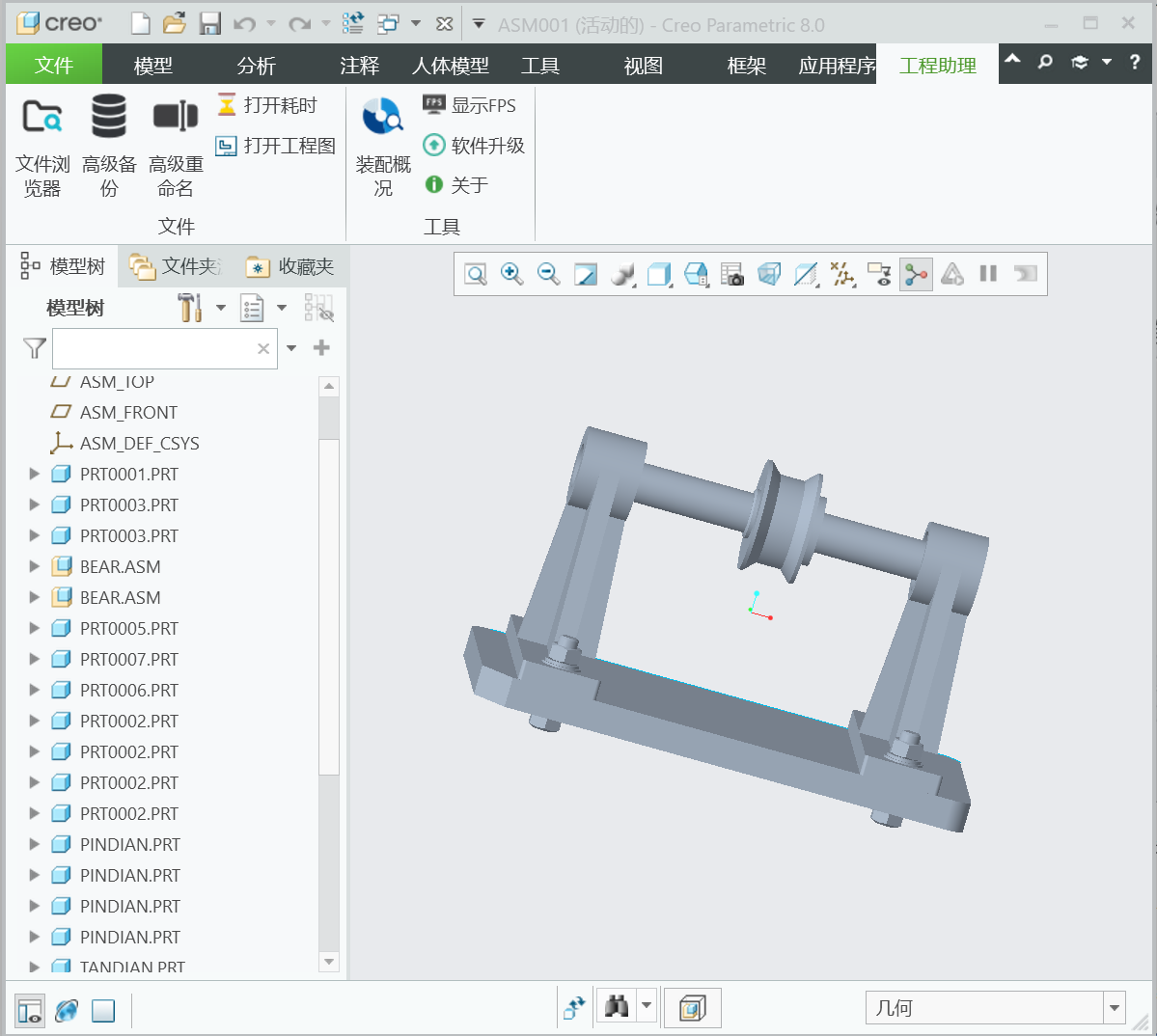Toggle model tree panel display in status bar

[30, 1010]
